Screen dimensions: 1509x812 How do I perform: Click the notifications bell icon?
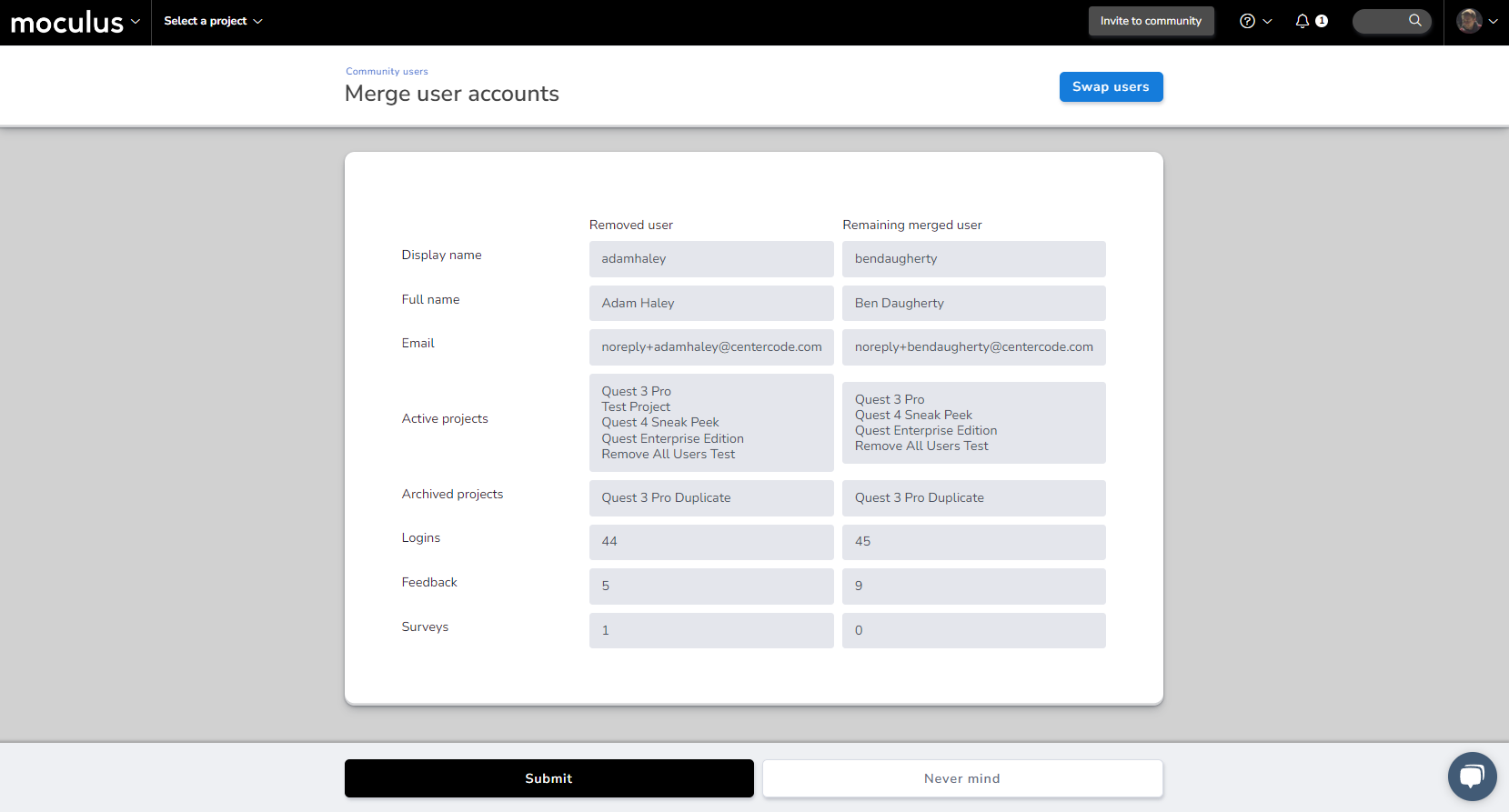point(1303,21)
